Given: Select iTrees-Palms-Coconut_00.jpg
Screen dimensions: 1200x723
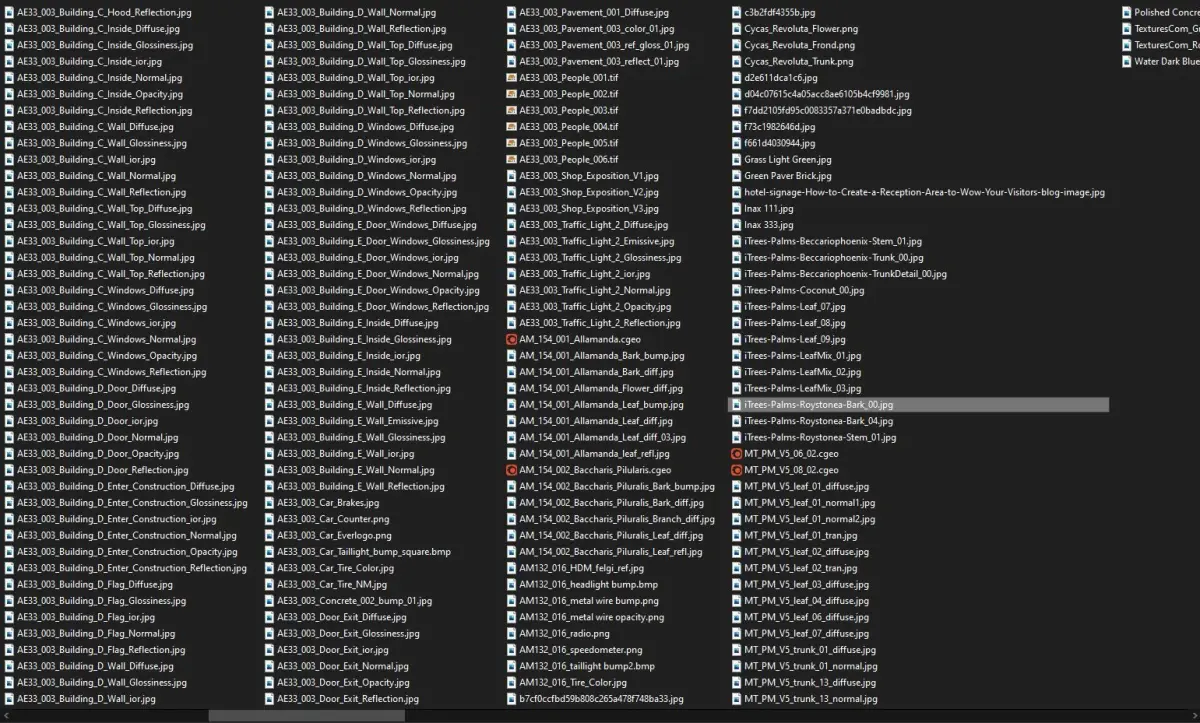Looking at the screenshot, I should pyautogui.click(x=804, y=290).
